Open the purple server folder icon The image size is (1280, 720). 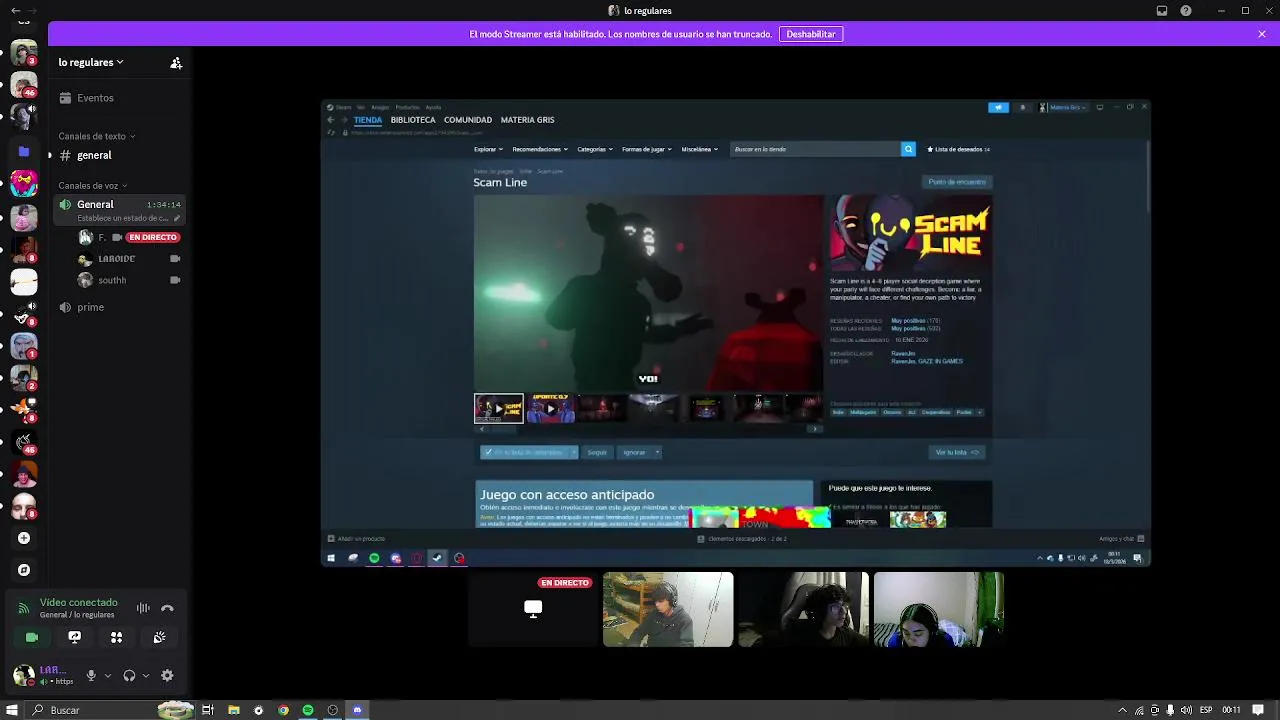[x=24, y=152]
